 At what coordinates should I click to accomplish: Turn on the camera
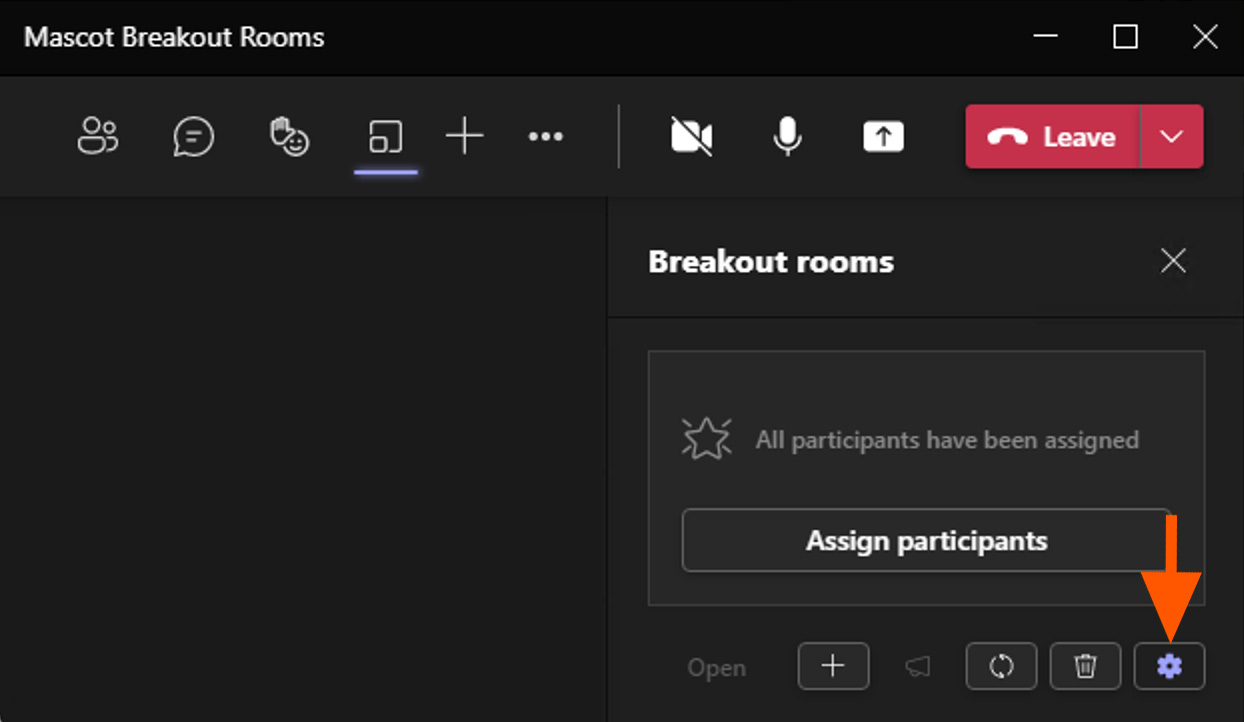pos(691,136)
